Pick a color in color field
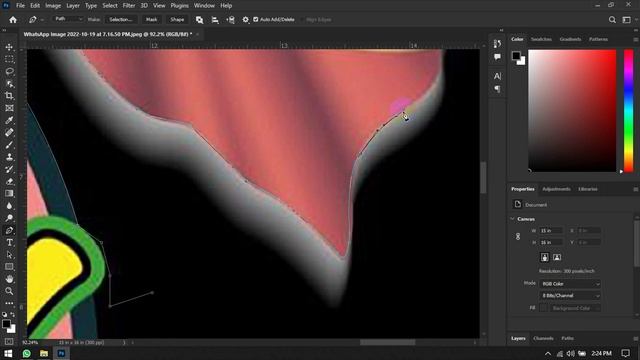The width and height of the screenshot is (640, 360). pyautogui.click(x=572, y=111)
